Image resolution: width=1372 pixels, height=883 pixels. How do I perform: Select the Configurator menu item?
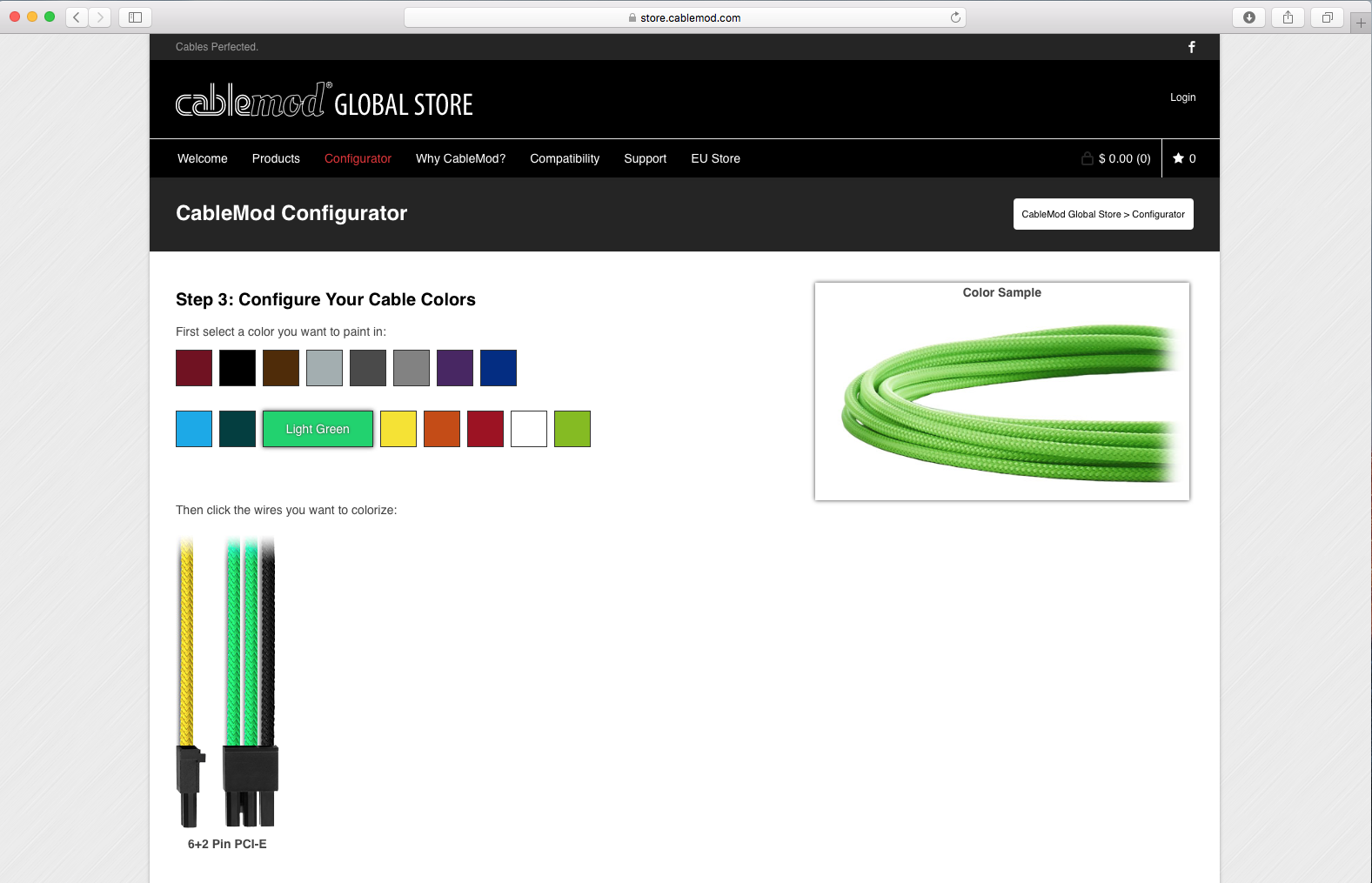coord(358,158)
